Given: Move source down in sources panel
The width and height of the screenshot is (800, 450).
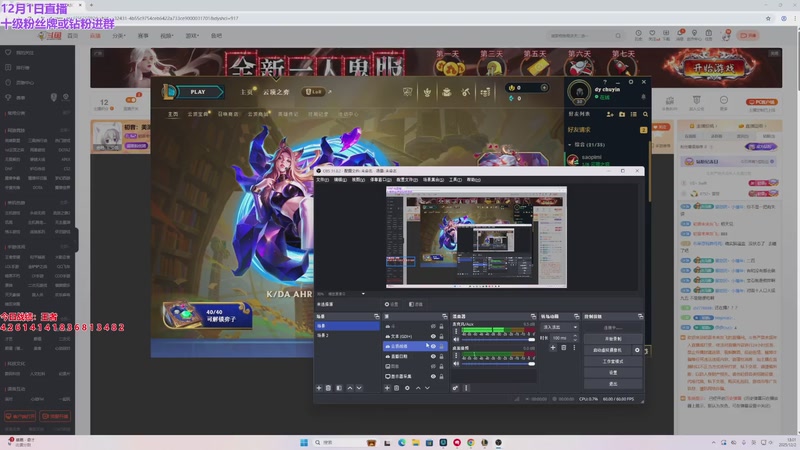Looking at the screenshot, I should [x=428, y=388].
